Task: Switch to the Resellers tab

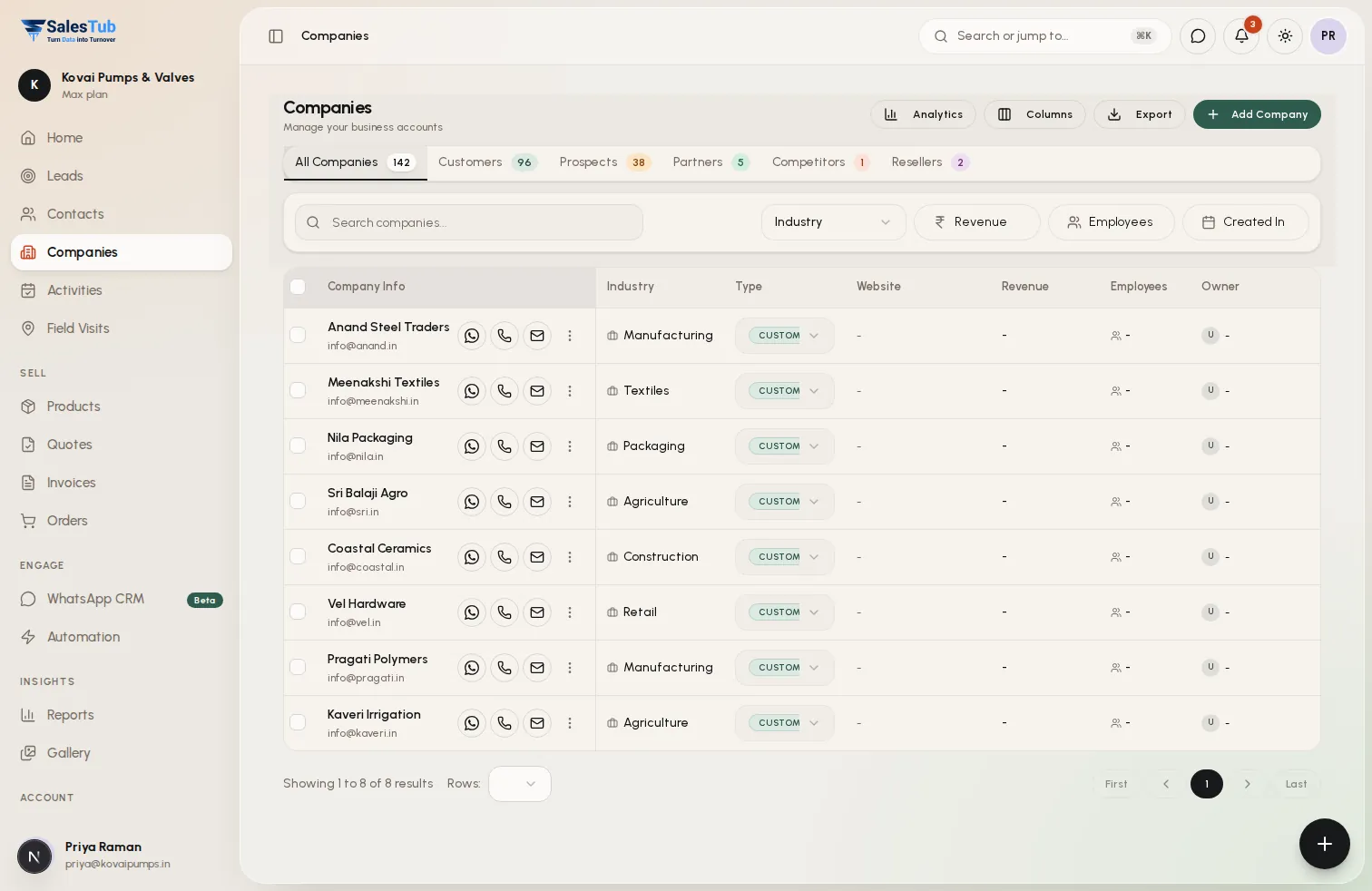Action: (930, 162)
